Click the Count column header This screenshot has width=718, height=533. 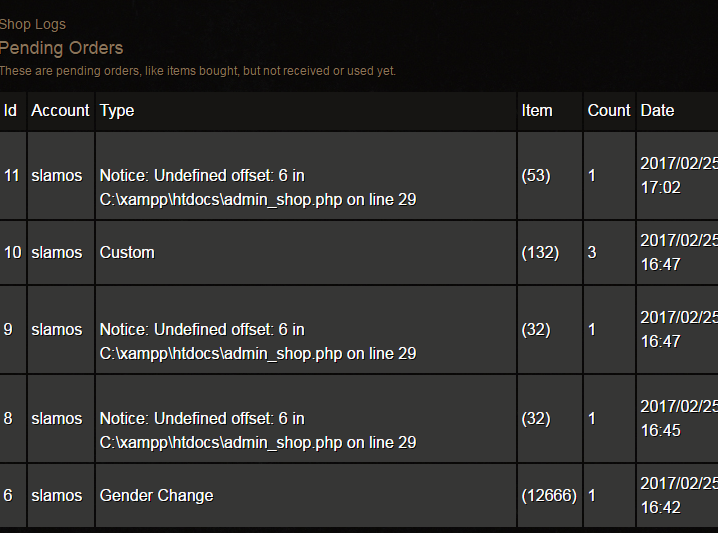609,110
